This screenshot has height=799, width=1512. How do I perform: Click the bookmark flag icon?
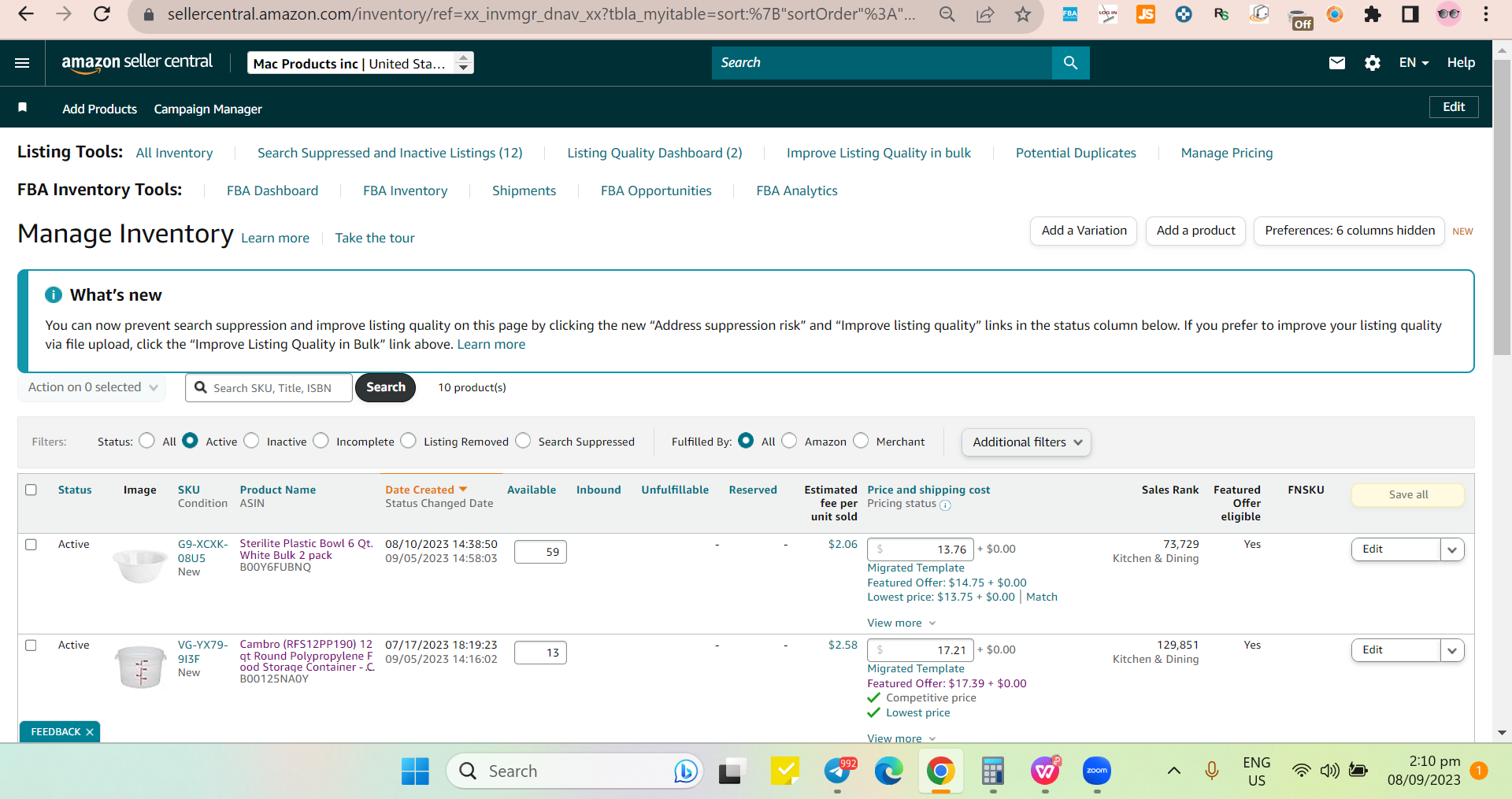23,108
